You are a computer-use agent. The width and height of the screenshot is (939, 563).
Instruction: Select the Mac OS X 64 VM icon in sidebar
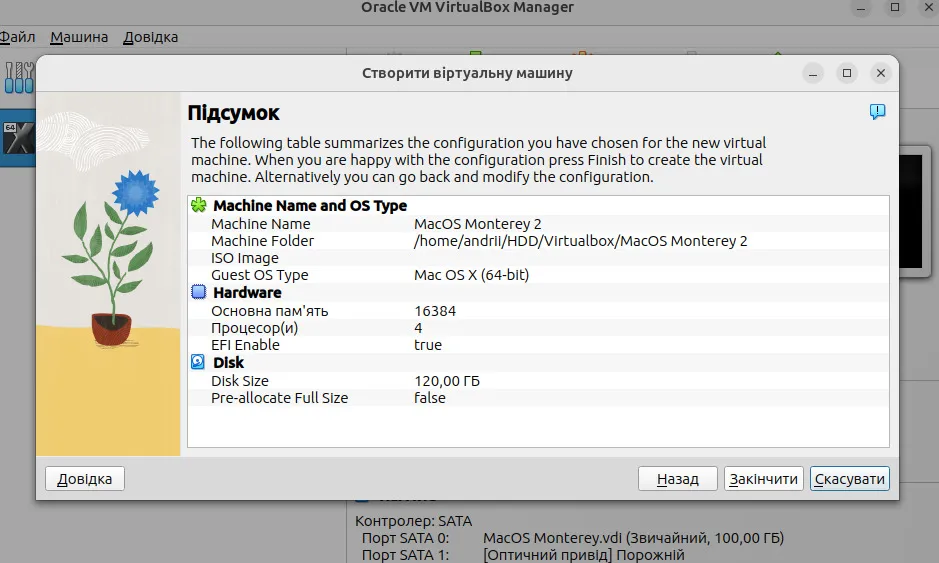tap(17, 138)
